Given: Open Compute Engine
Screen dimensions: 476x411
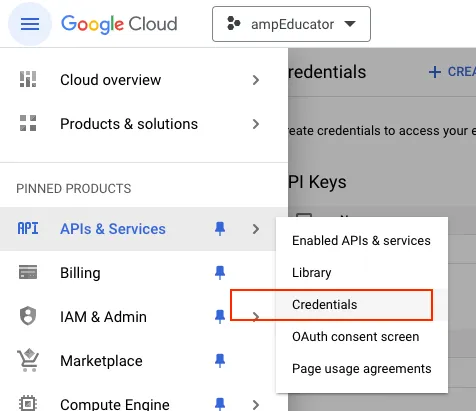Looking at the screenshot, I should pos(115,404).
